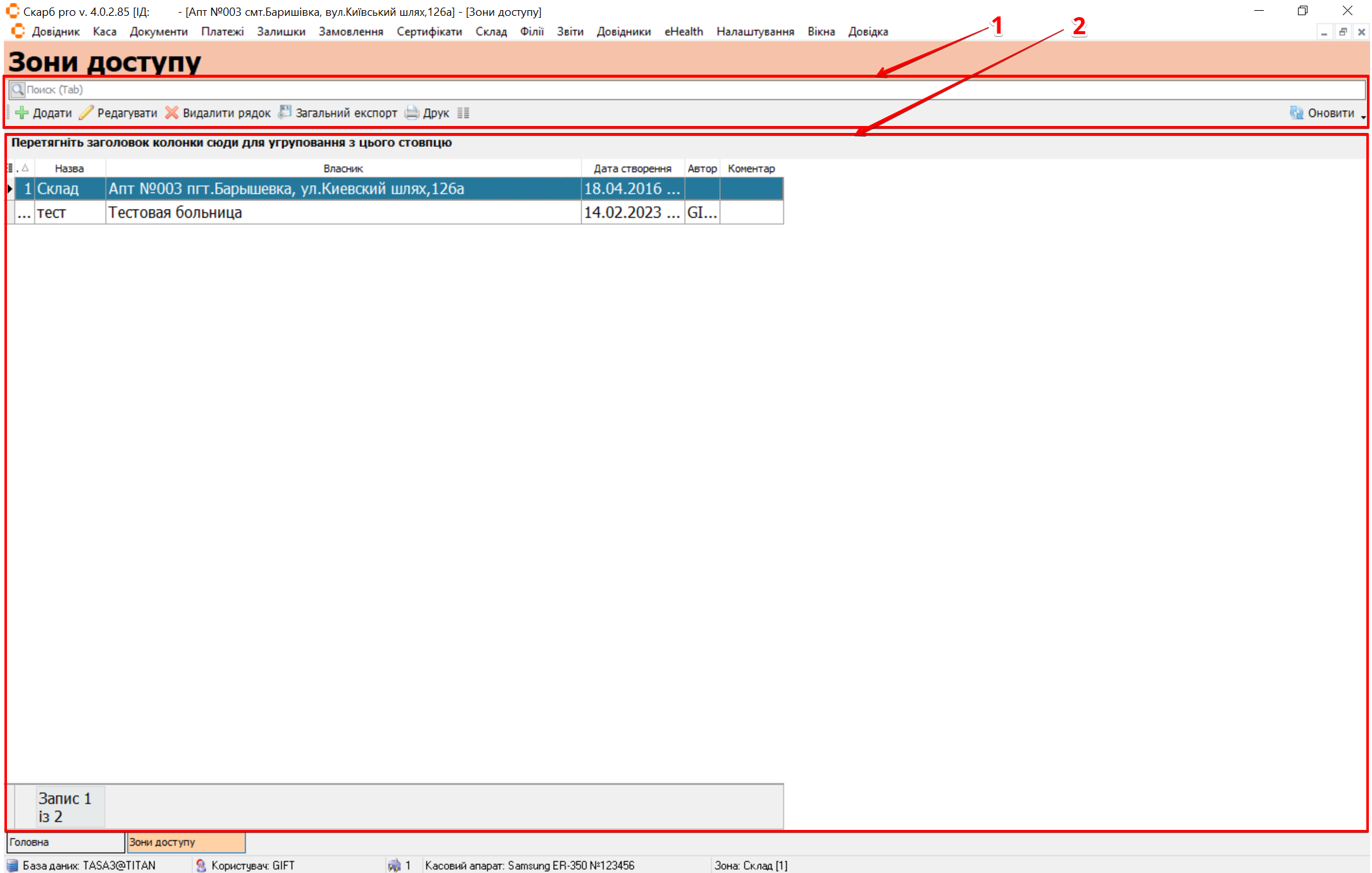Image resolution: width=1372 pixels, height=873 pixels.
Task: Sort by the Дата створення column header
Action: coord(632,168)
